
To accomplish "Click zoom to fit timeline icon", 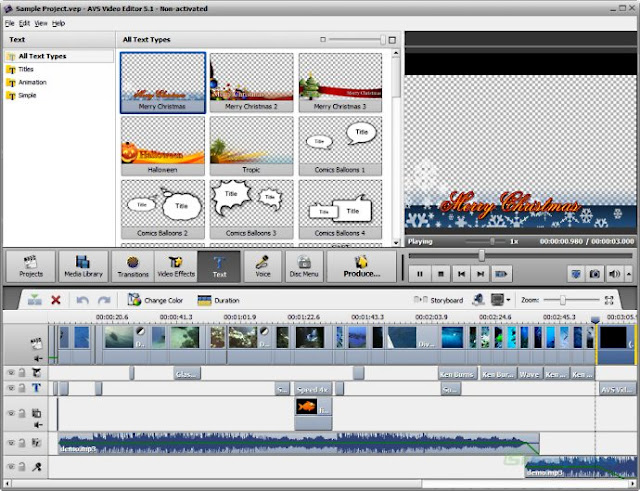I will pyautogui.click(x=609, y=300).
